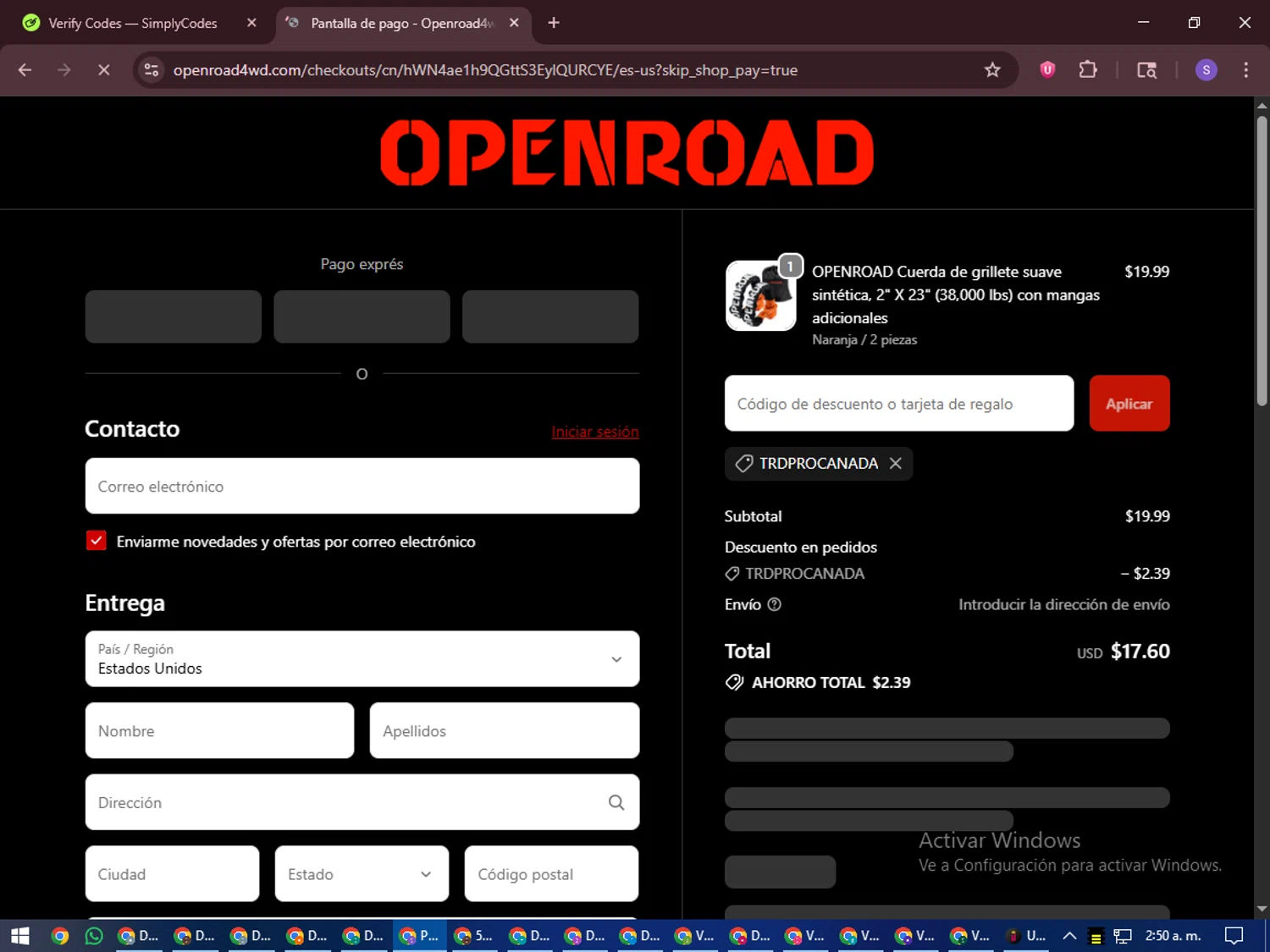The width and height of the screenshot is (1270, 952).
Task: Go back to the previous page
Action: click(x=25, y=70)
